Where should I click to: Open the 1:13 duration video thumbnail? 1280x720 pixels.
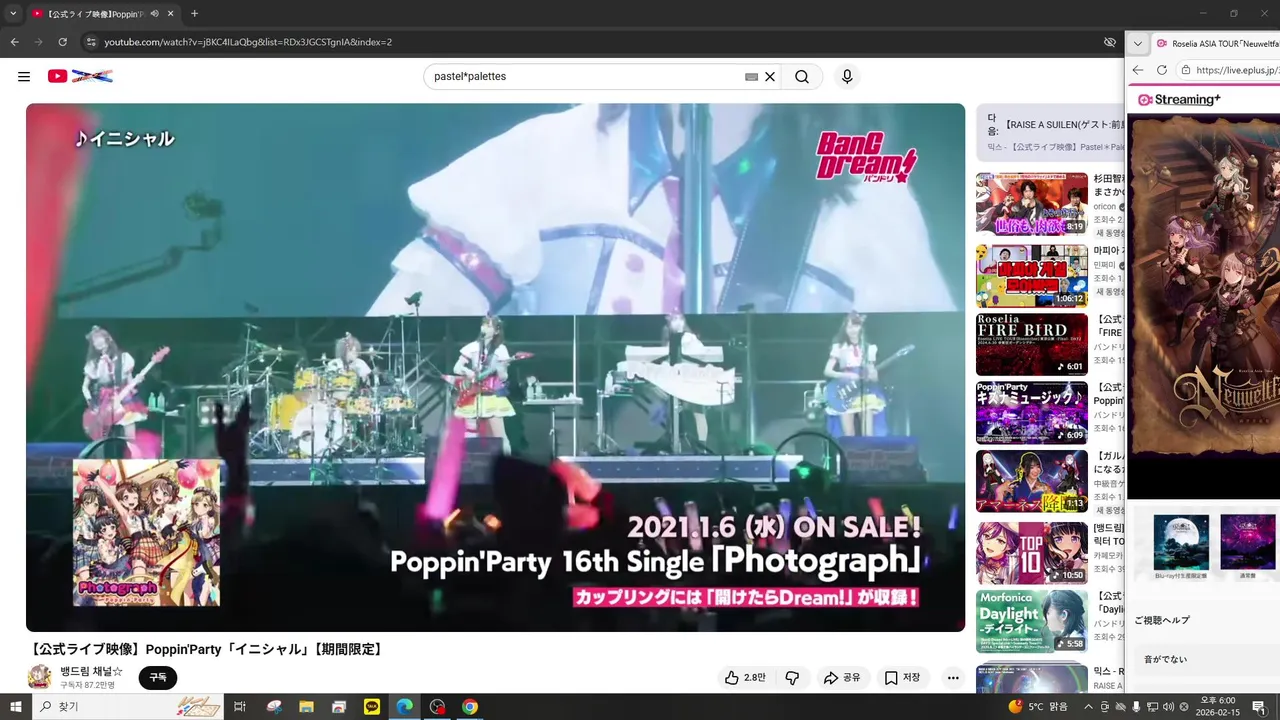pyautogui.click(x=1031, y=482)
